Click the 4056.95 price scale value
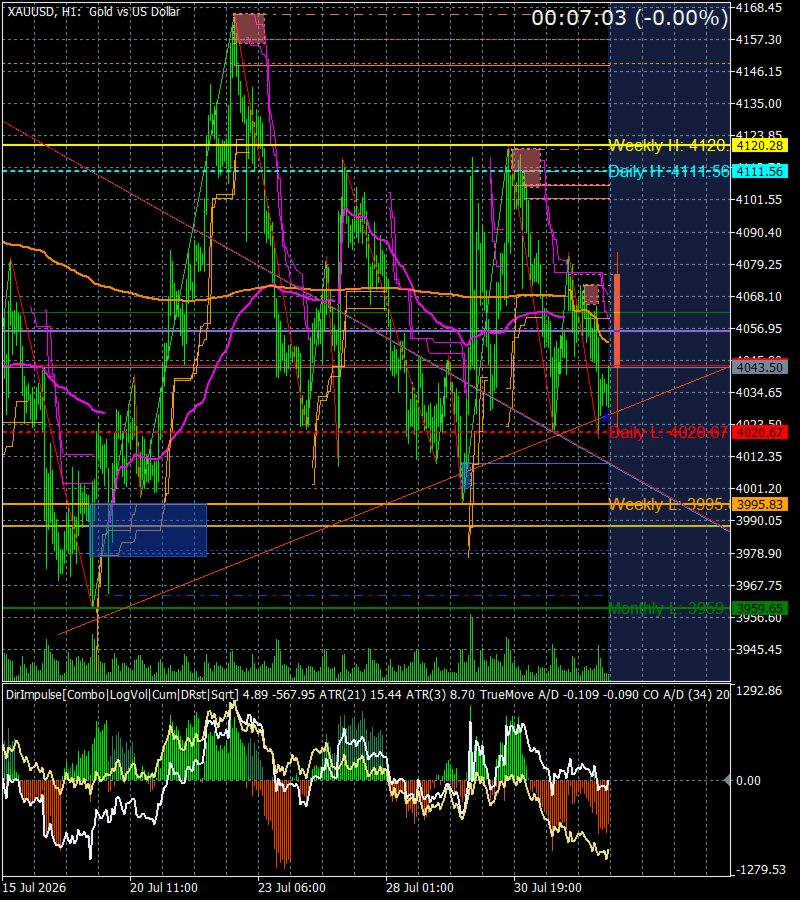800x900 pixels. tap(759, 329)
